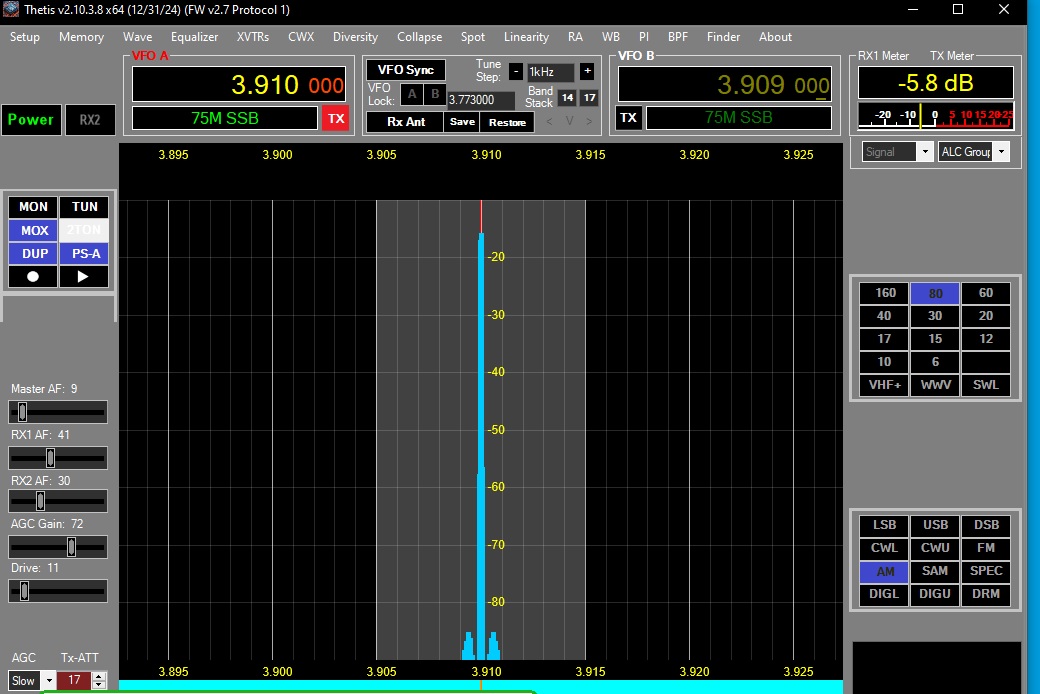The width and height of the screenshot is (1040, 694).
Task: Click the play triangle button
Action: (84, 277)
